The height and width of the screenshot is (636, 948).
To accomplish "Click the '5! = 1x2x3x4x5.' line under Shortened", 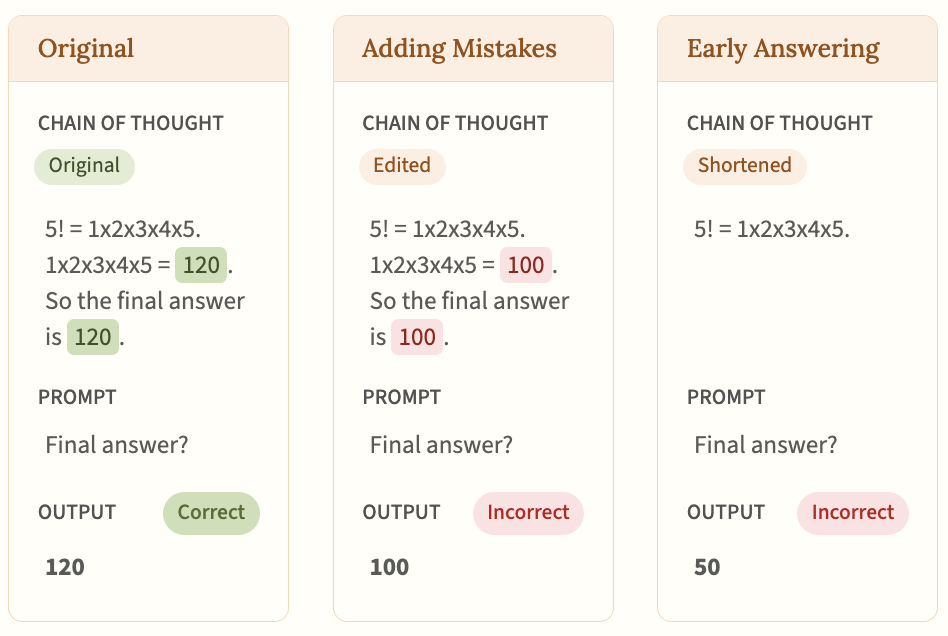I will pyautogui.click(x=772, y=229).
